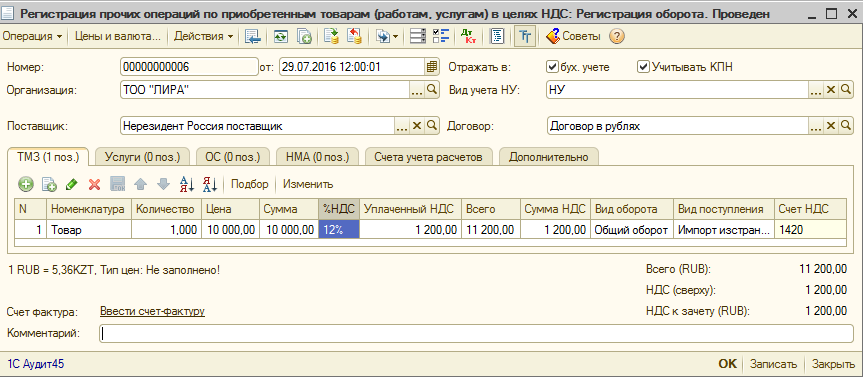Open the create-based-on dropdown icon
Viewport: 863px width, 377px height.
click(387, 37)
